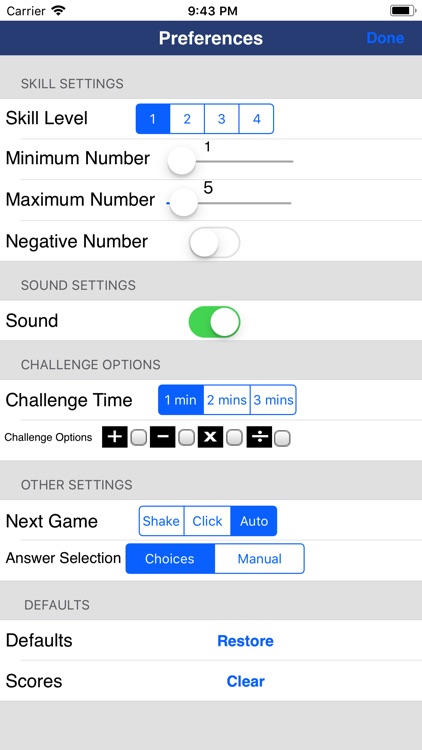Image resolution: width=422 pixels, height=750 pixels.
Task: Tap the Wi-Fi icon in status bar
Action: click(x=59, y=11)
